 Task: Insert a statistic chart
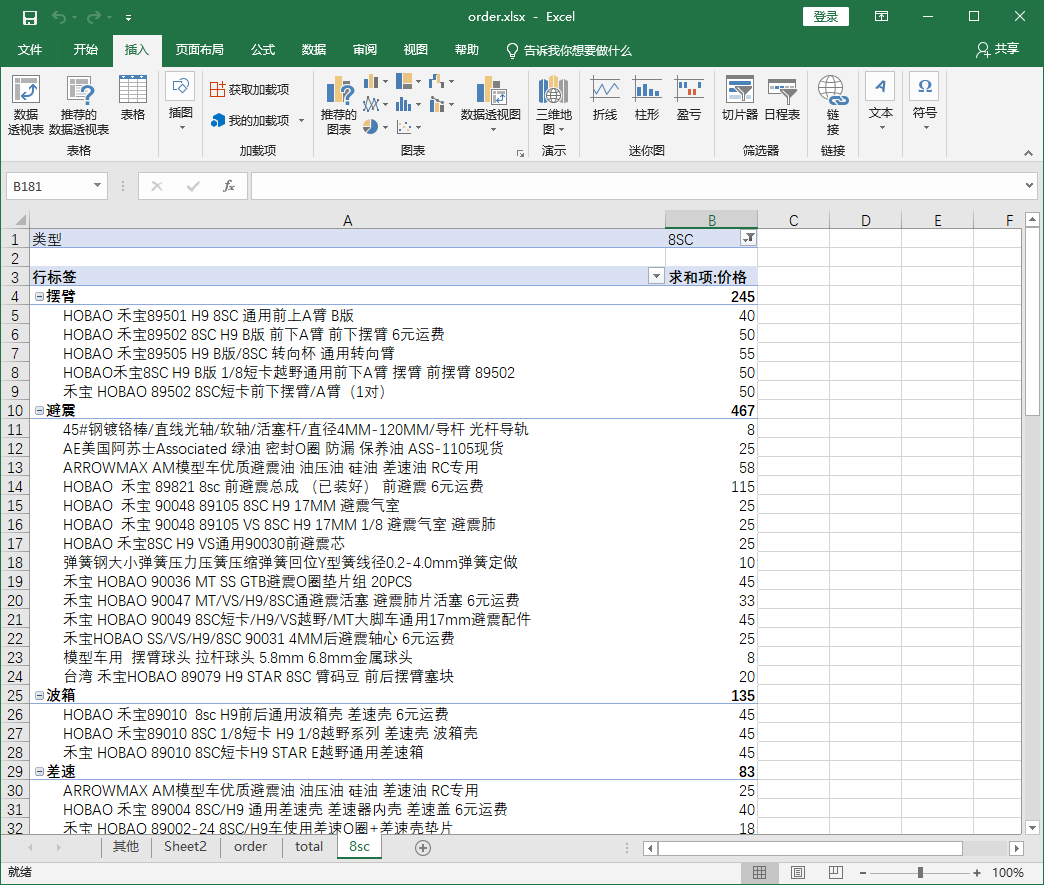[408, 105]
